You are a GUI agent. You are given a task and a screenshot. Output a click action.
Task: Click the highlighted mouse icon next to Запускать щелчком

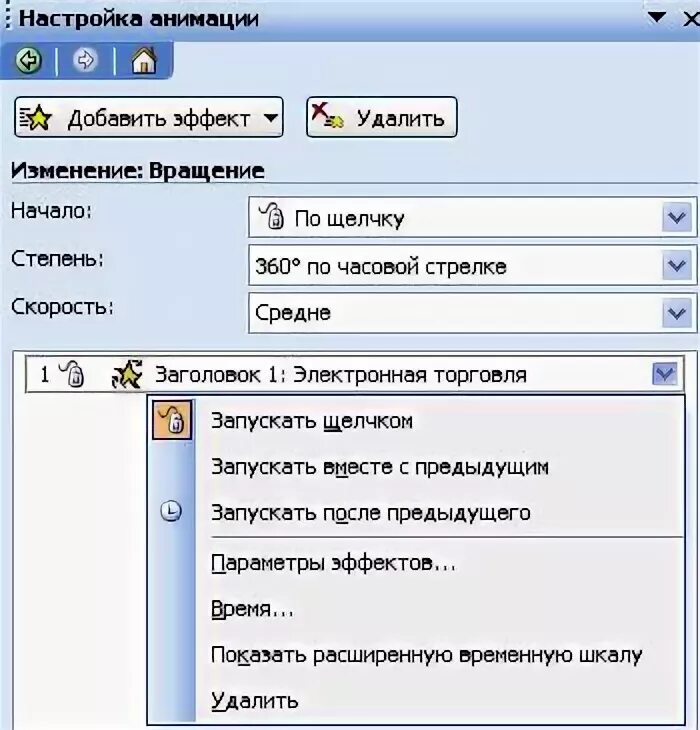172,420
